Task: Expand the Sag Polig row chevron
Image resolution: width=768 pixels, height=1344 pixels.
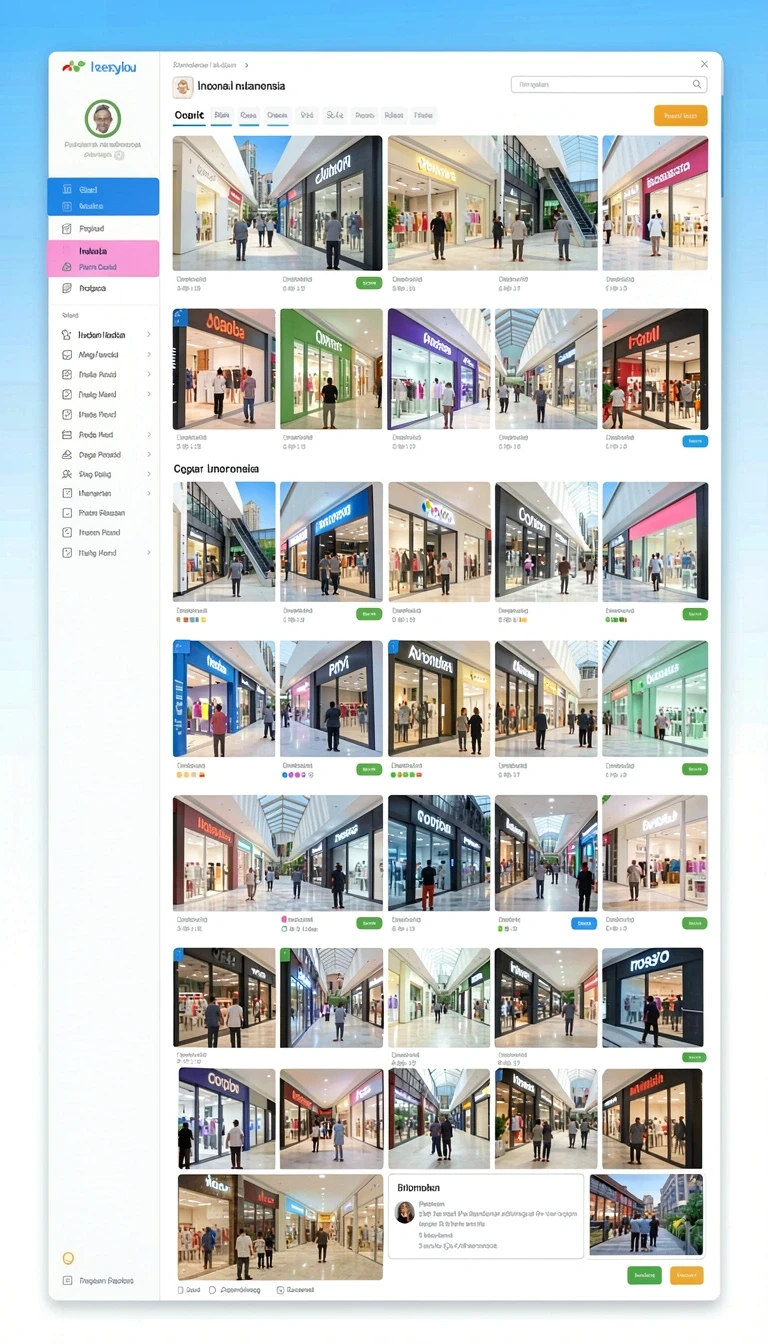Action: point(149,474)
